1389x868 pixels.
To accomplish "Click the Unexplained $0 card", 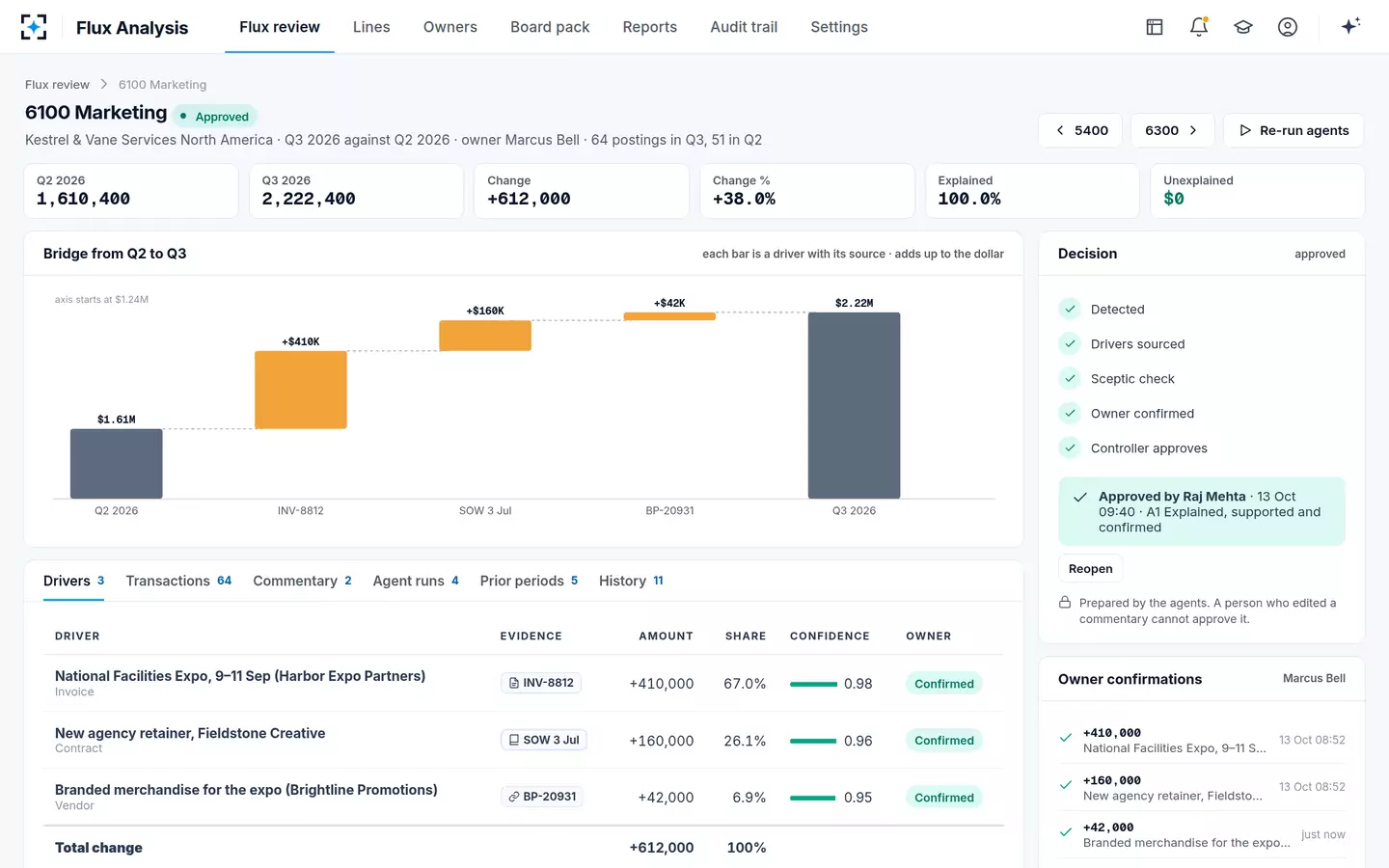I will click(x=1258, y=191).
